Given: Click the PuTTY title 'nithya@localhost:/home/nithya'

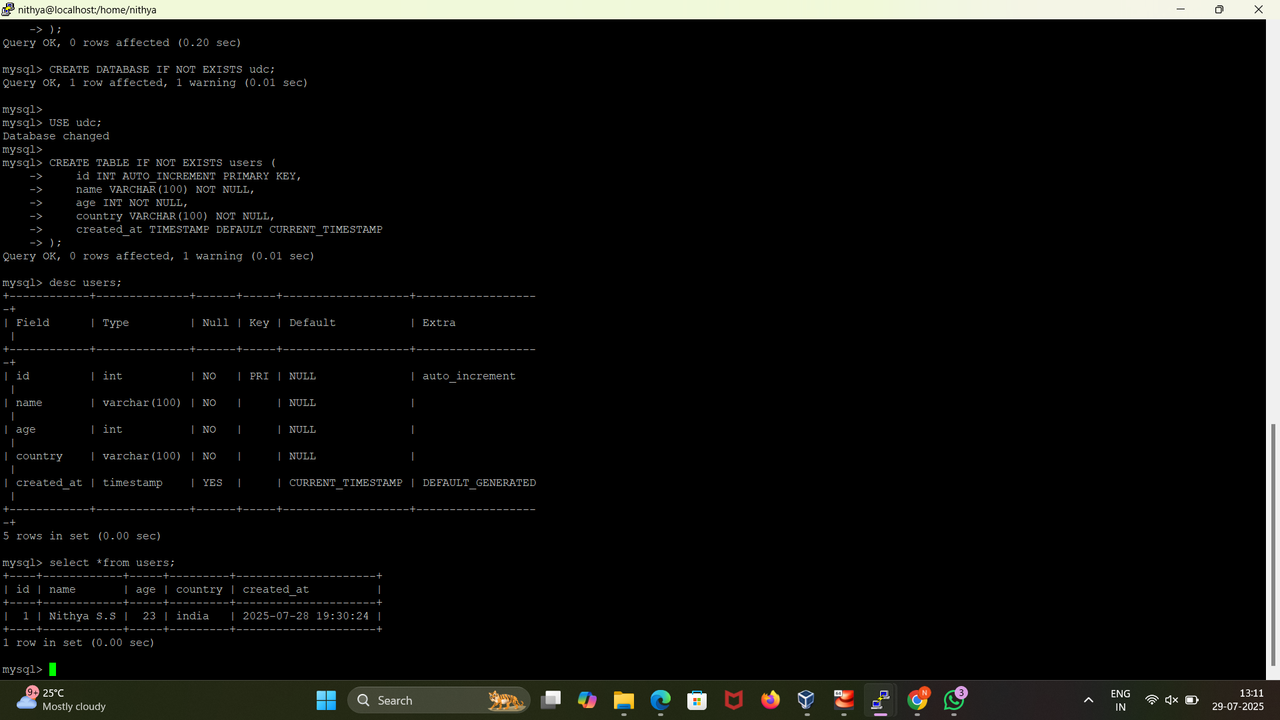Looking at the screenshot, I should (x=87, y=9).
